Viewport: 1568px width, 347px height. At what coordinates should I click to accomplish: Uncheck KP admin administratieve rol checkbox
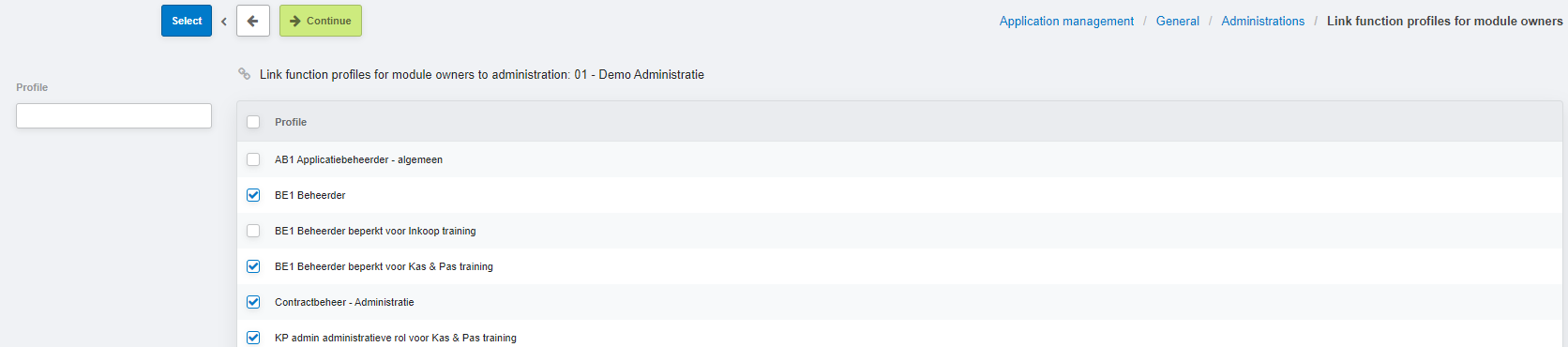point(253,338)
